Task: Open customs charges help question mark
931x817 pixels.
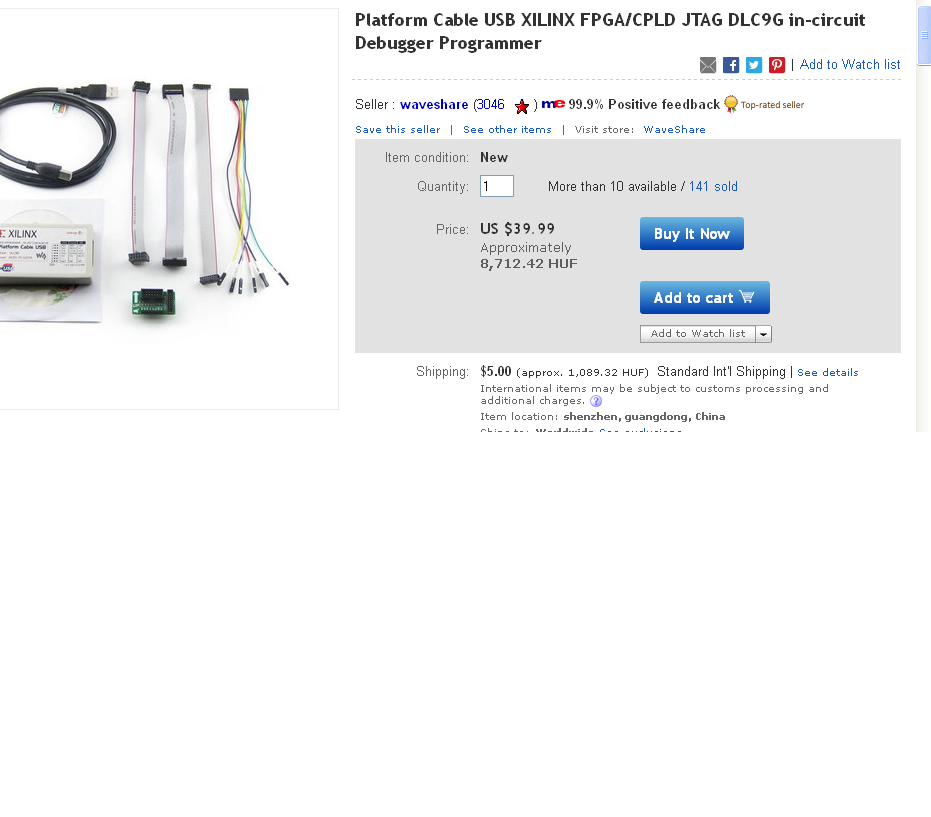Action: (x=596, y=401)
